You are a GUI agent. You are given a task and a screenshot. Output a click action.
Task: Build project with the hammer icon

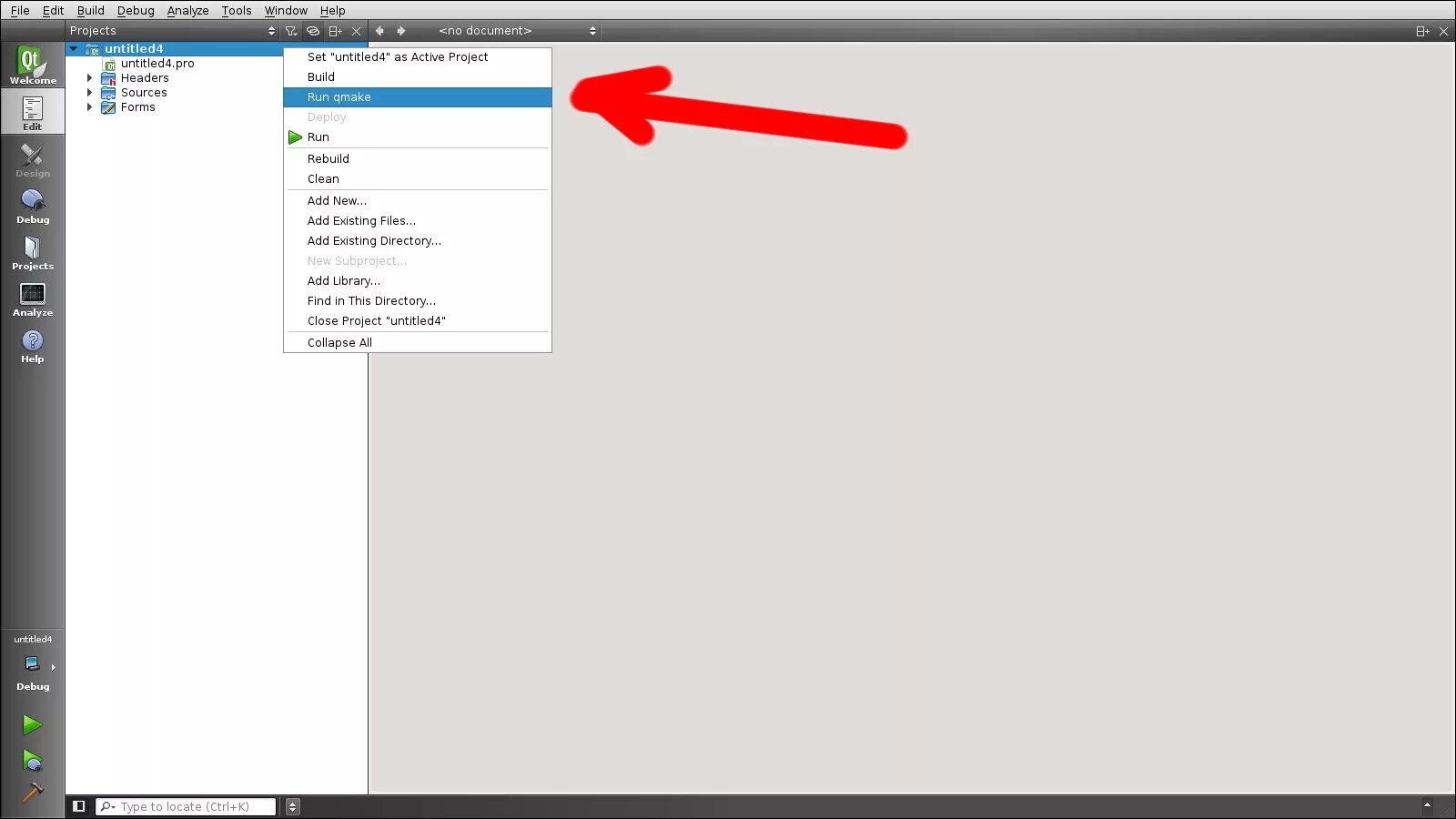point(32,794)
